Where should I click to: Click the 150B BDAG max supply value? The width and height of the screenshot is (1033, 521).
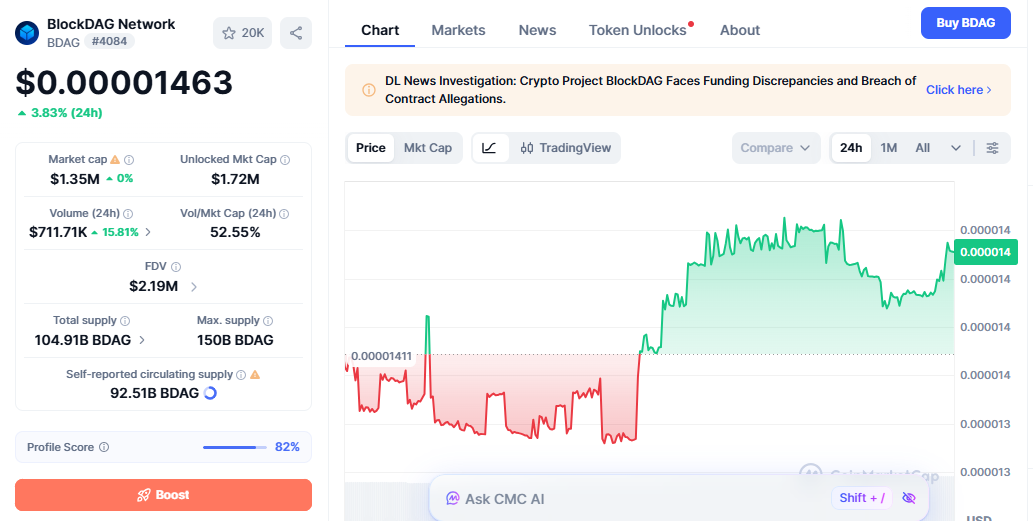click(x=235, y=341)
